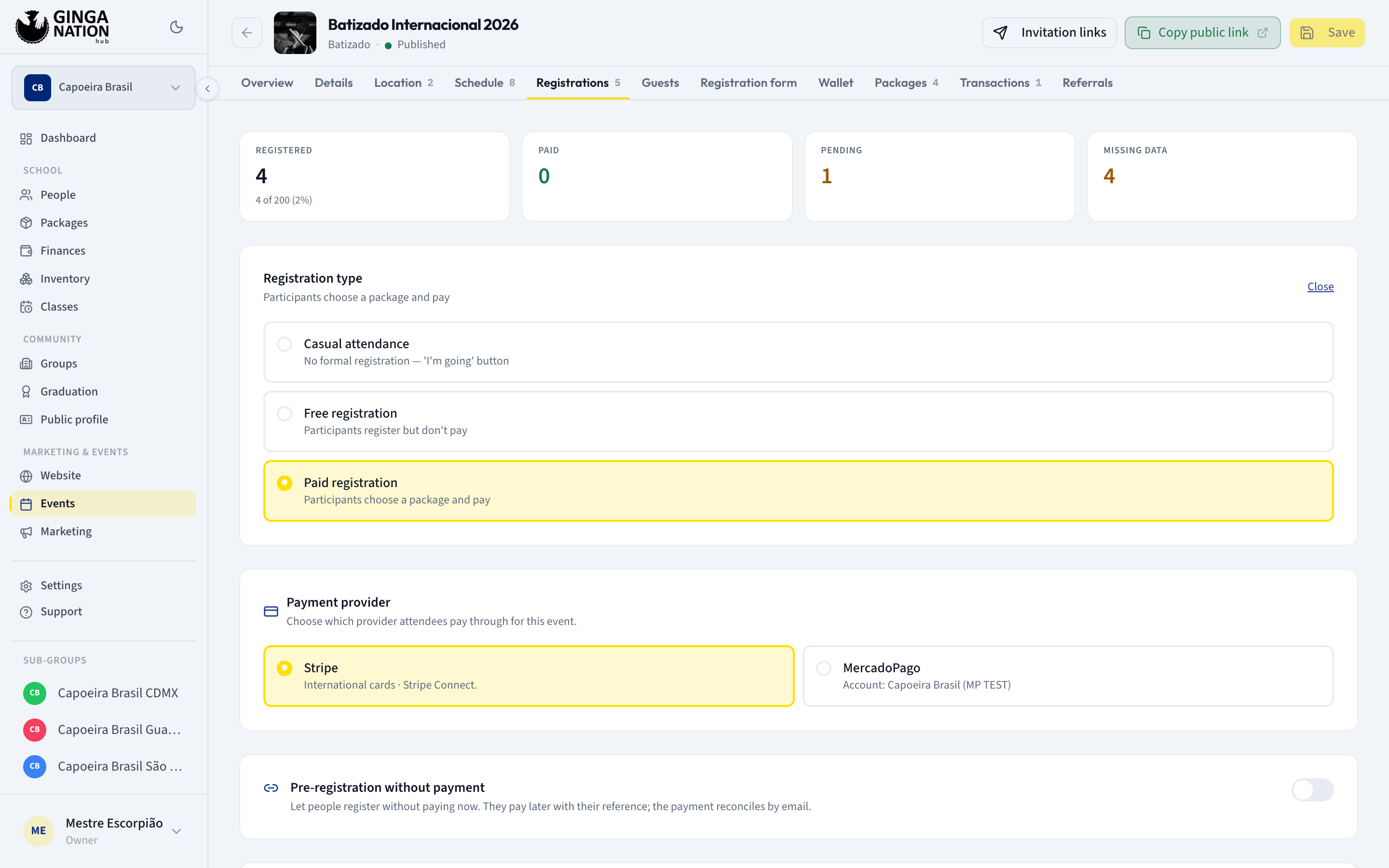Enable Pre-registration without payment switch
Screen dimensions: 1389x868
[1312, 789]
